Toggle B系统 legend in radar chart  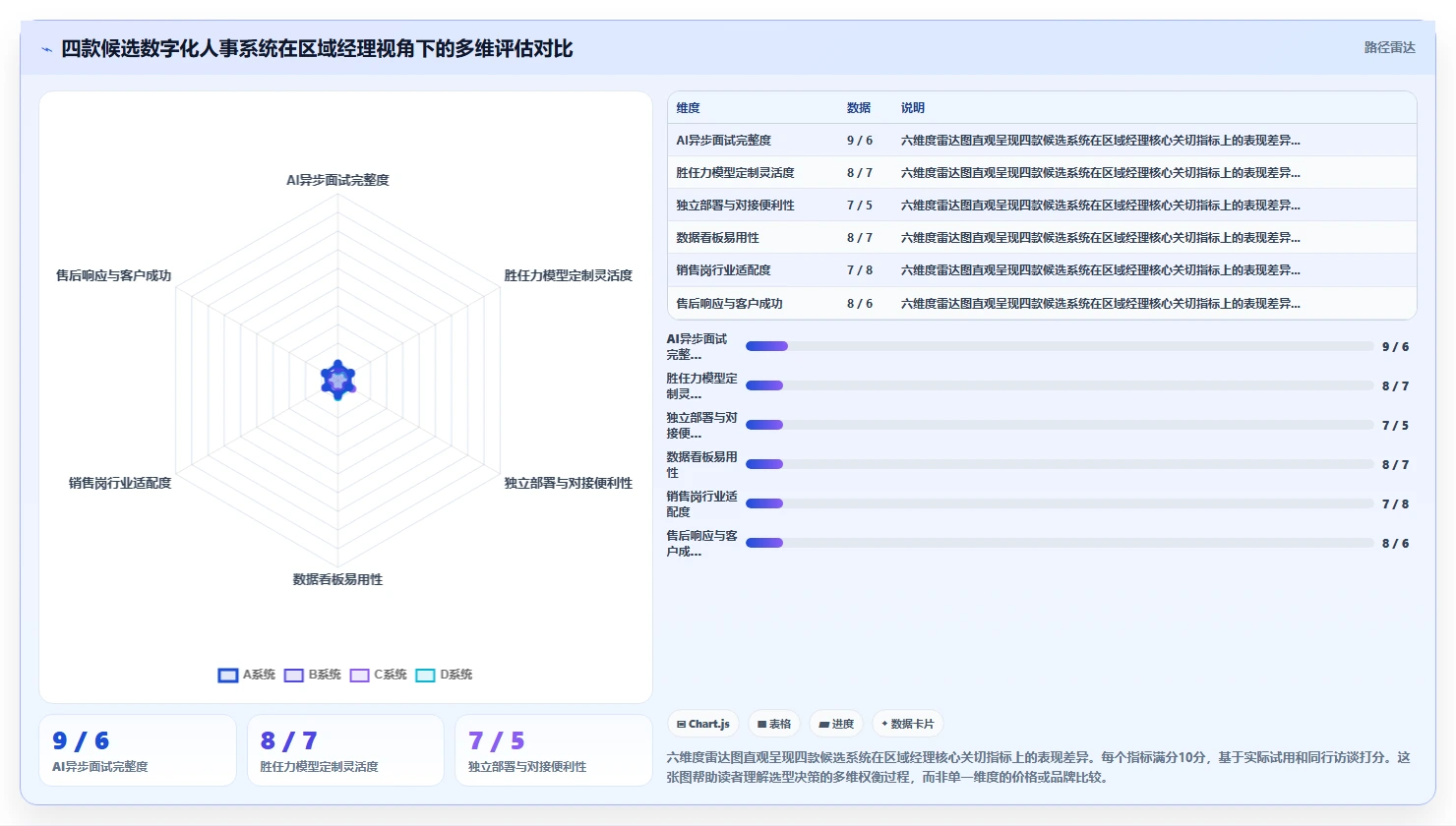pyautogui.click(x=313, y=675)
